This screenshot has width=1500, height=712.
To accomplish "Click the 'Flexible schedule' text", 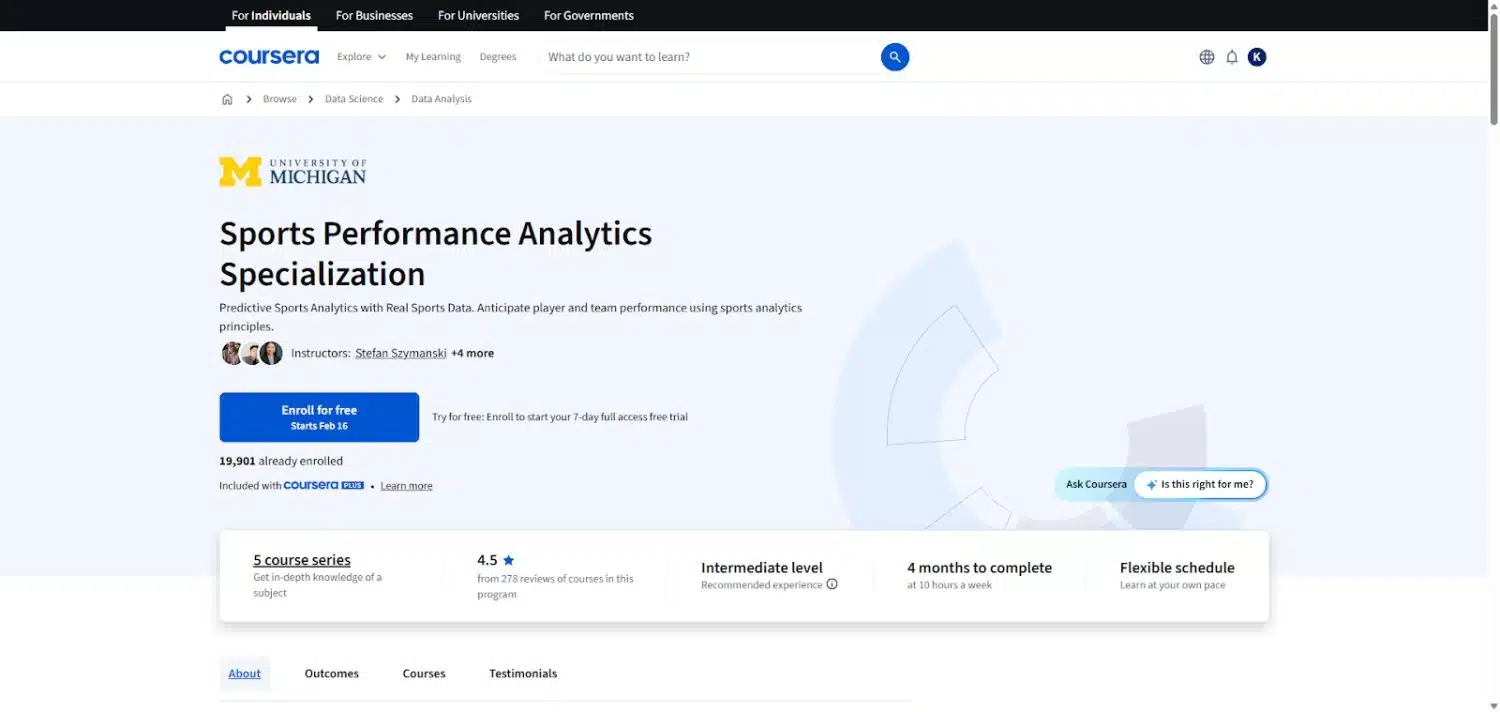I will tap(1177, 567).
